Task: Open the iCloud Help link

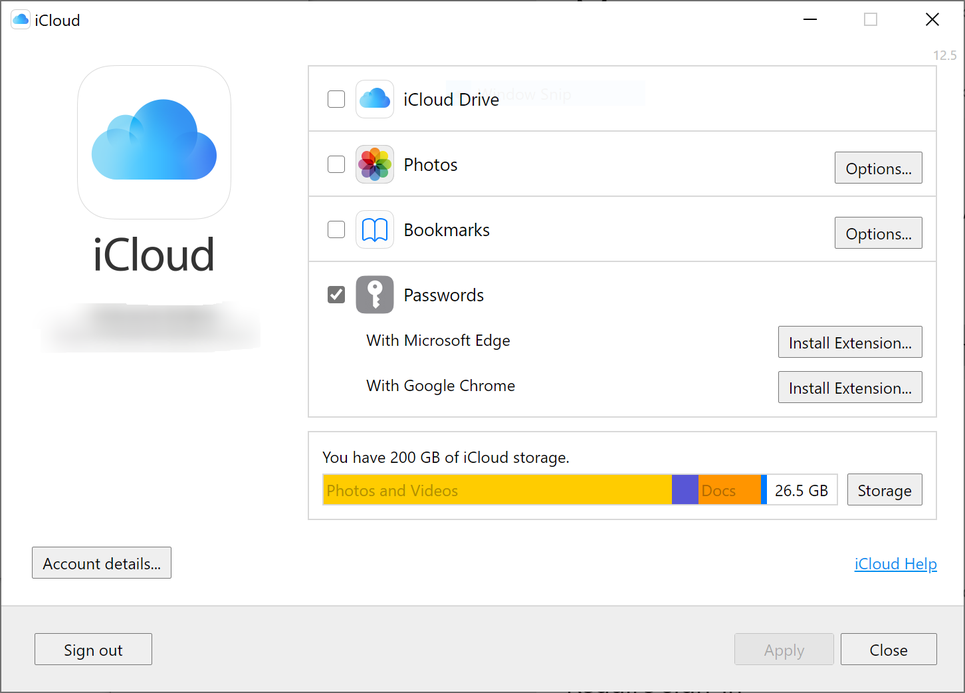Action: (895, 564)
